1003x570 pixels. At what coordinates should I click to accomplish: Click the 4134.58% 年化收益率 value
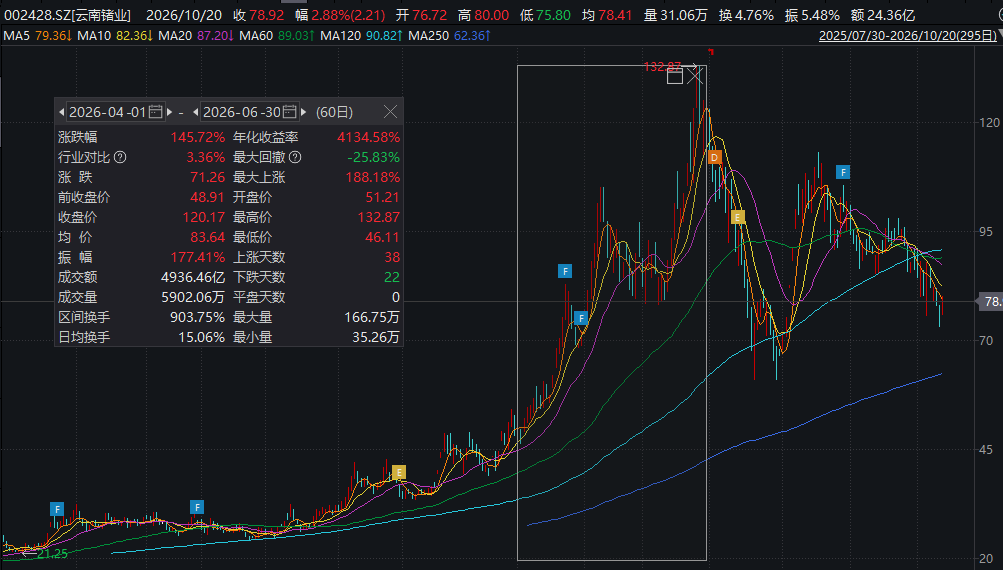click(x=368, y=137)
